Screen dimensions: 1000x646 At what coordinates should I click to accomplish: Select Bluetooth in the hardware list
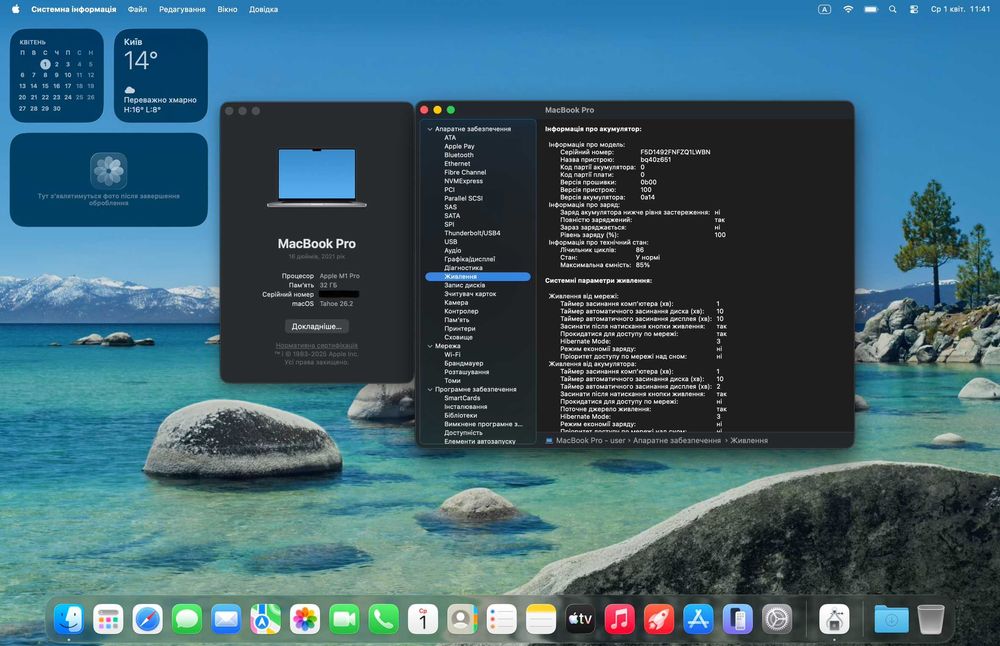coord(459,155)
